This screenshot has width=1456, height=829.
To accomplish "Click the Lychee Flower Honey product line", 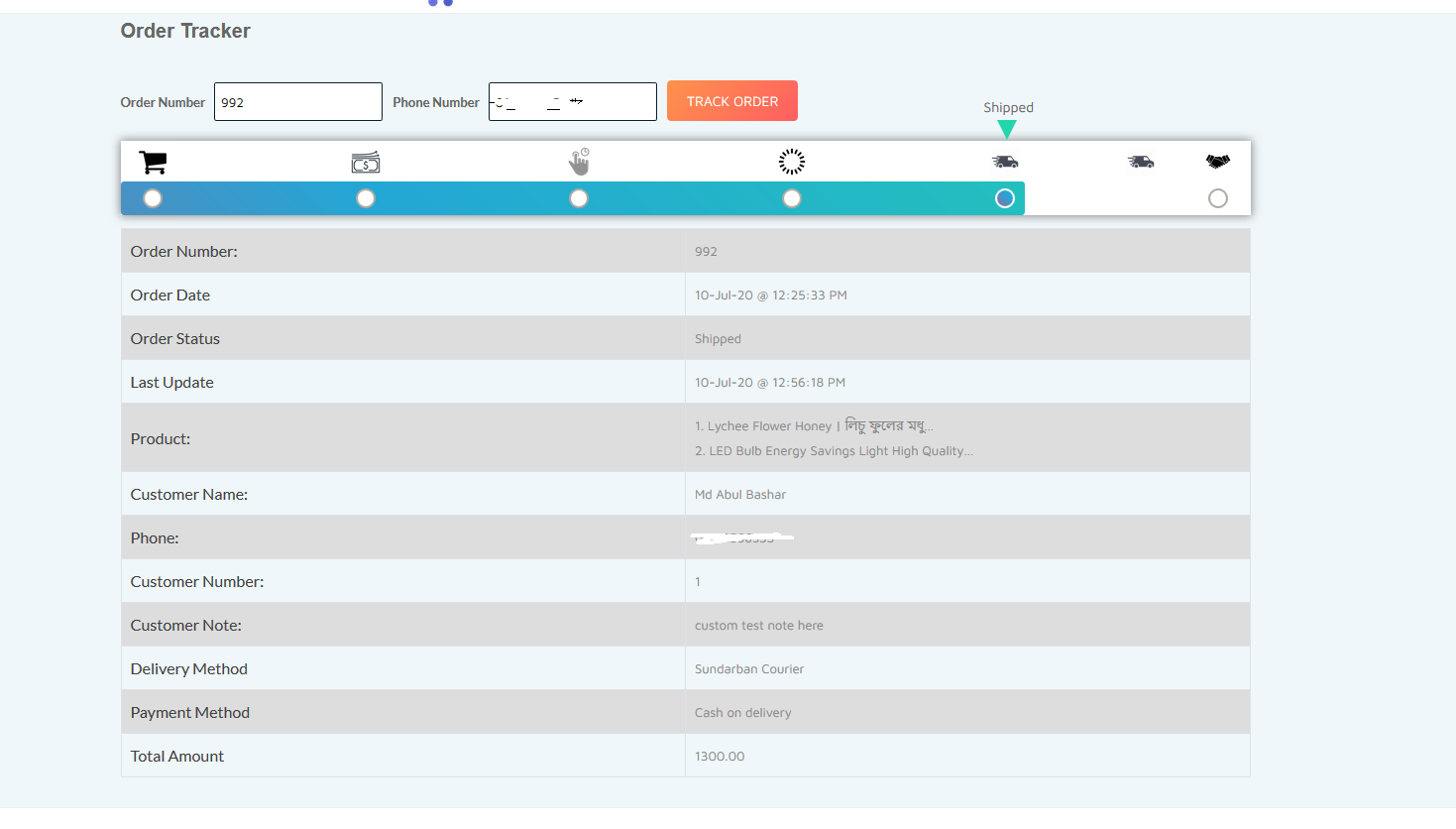I will pyautogui.click(x=814, y=426).
